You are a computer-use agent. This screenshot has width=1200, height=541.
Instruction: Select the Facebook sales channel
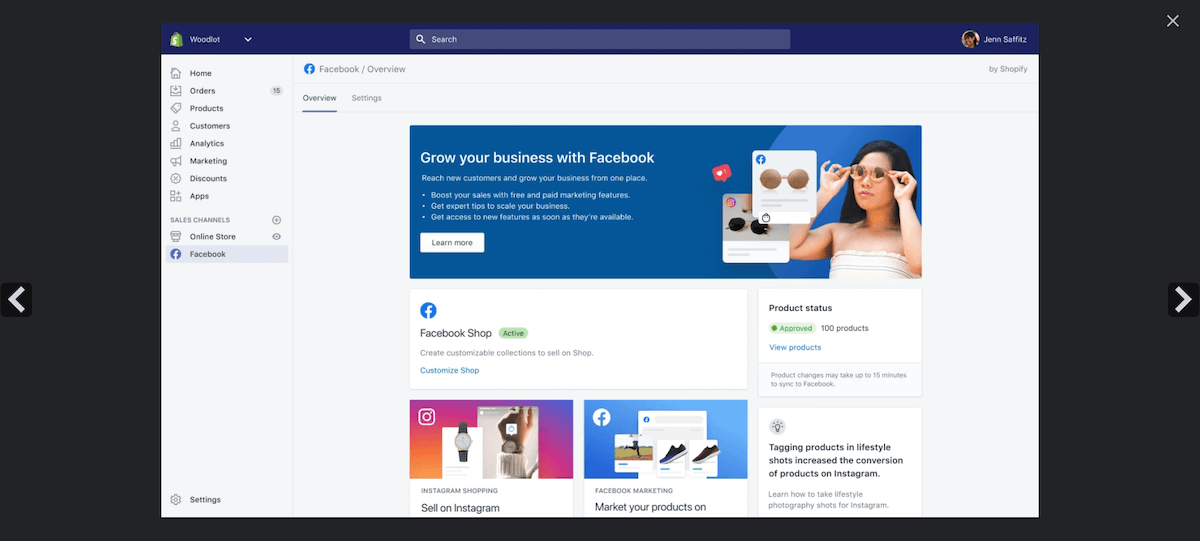(227, 254)
